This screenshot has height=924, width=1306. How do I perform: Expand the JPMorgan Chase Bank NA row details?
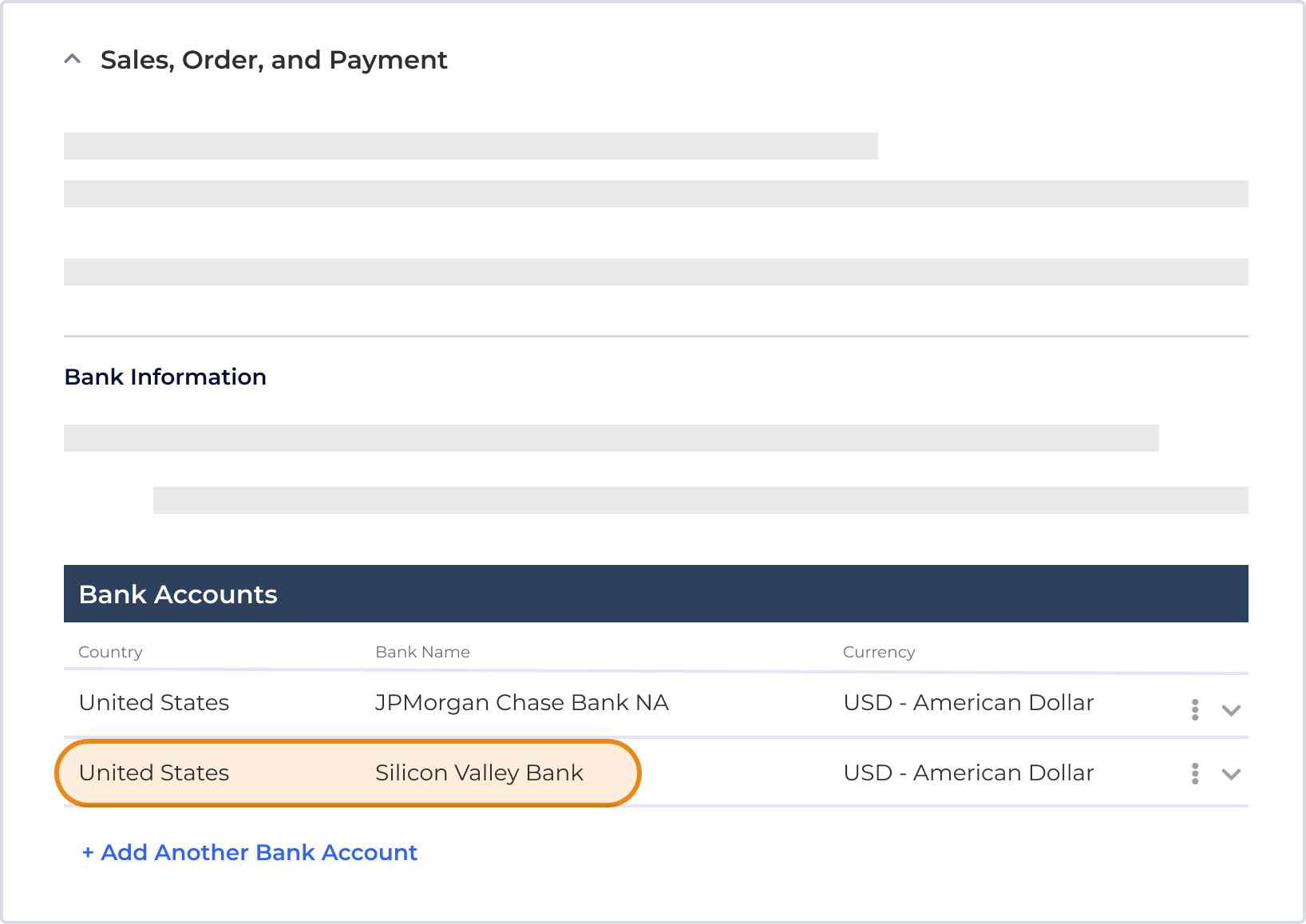1231,709
